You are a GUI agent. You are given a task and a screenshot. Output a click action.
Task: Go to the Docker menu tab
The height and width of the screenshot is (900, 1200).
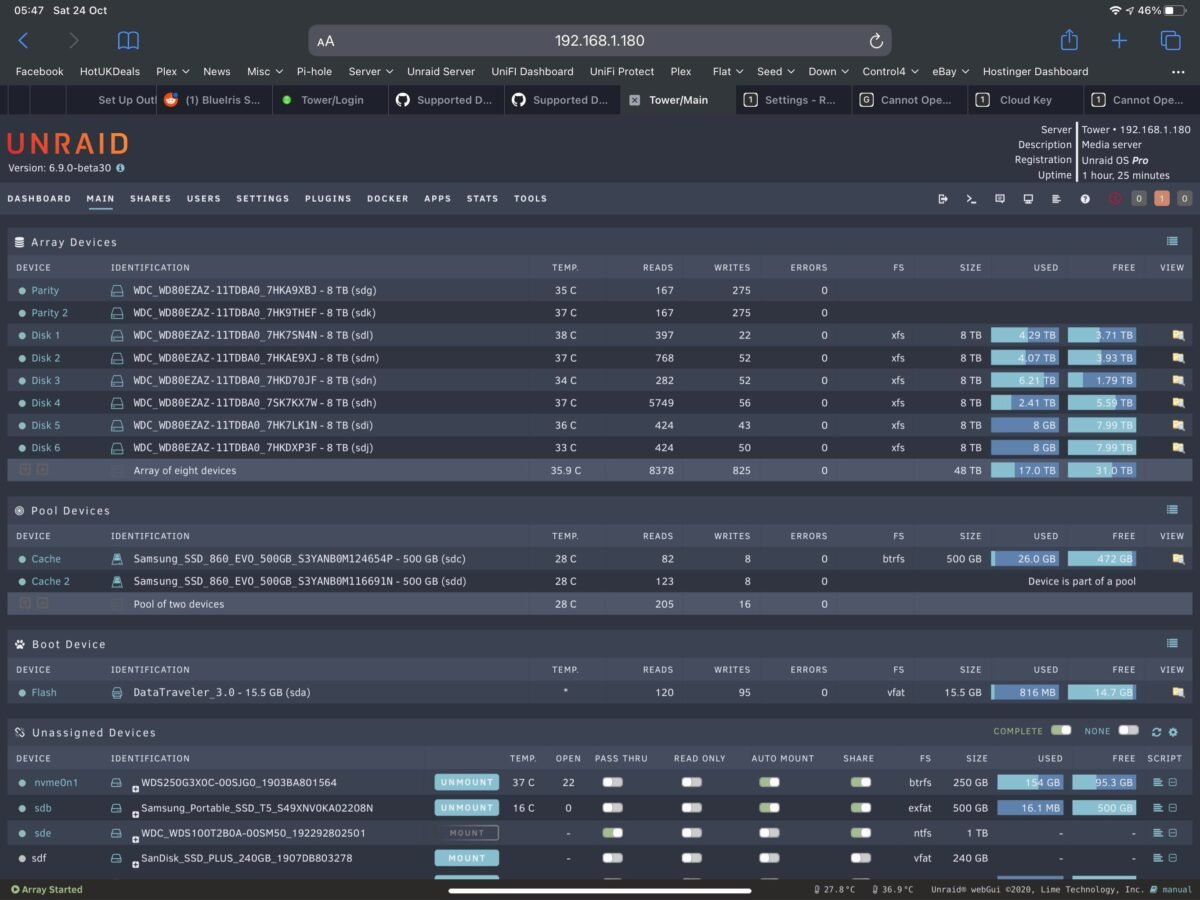387,199
